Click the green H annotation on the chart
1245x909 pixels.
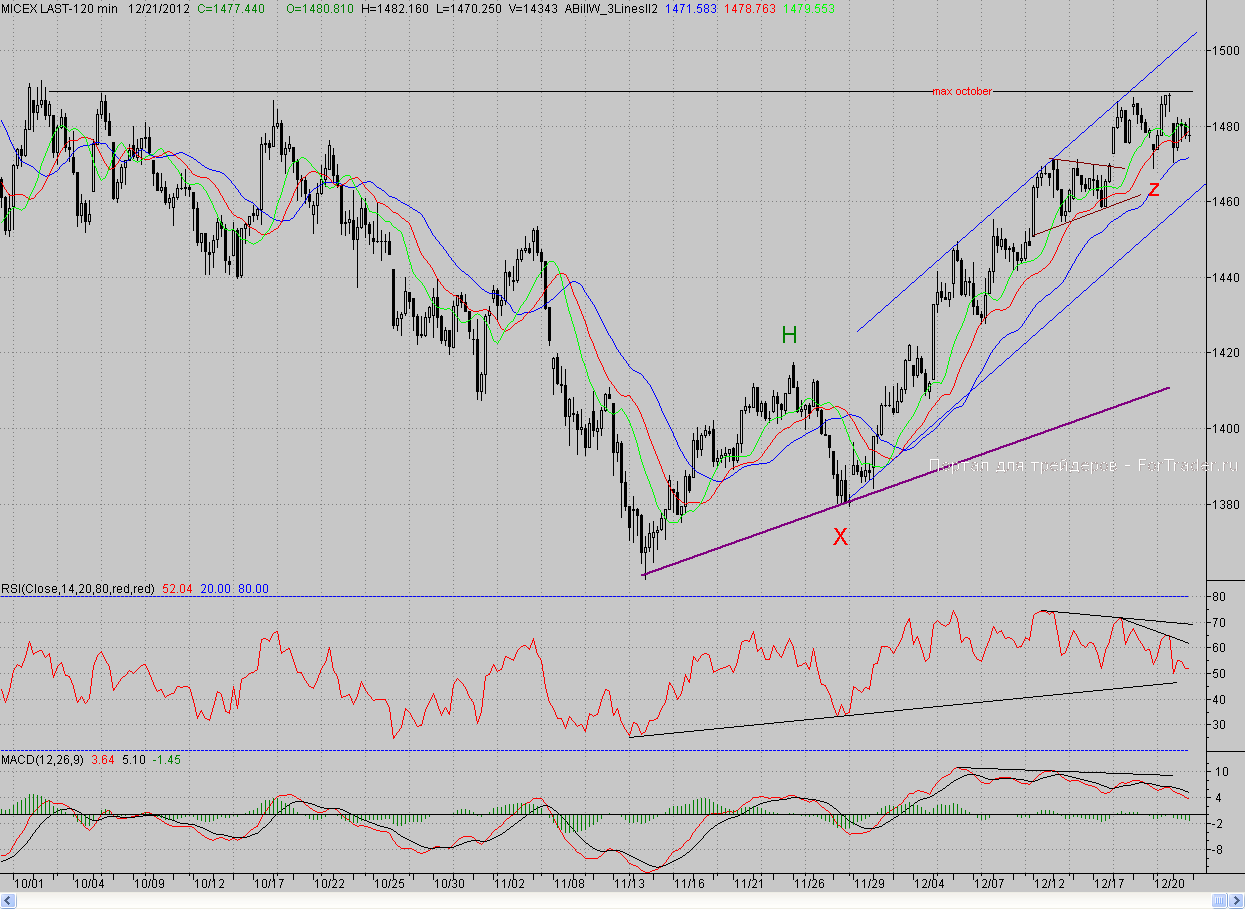pos(789,335)
